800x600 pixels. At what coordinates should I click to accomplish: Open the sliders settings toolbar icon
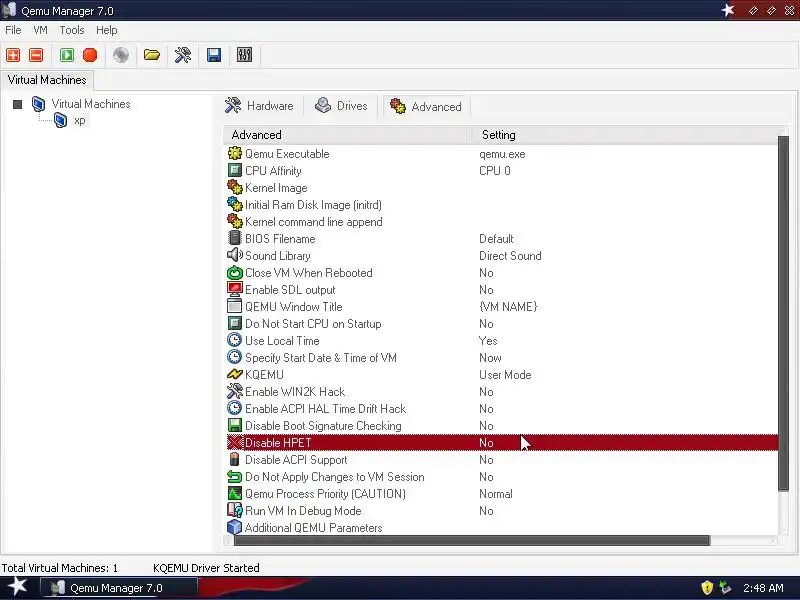point(244,55)
